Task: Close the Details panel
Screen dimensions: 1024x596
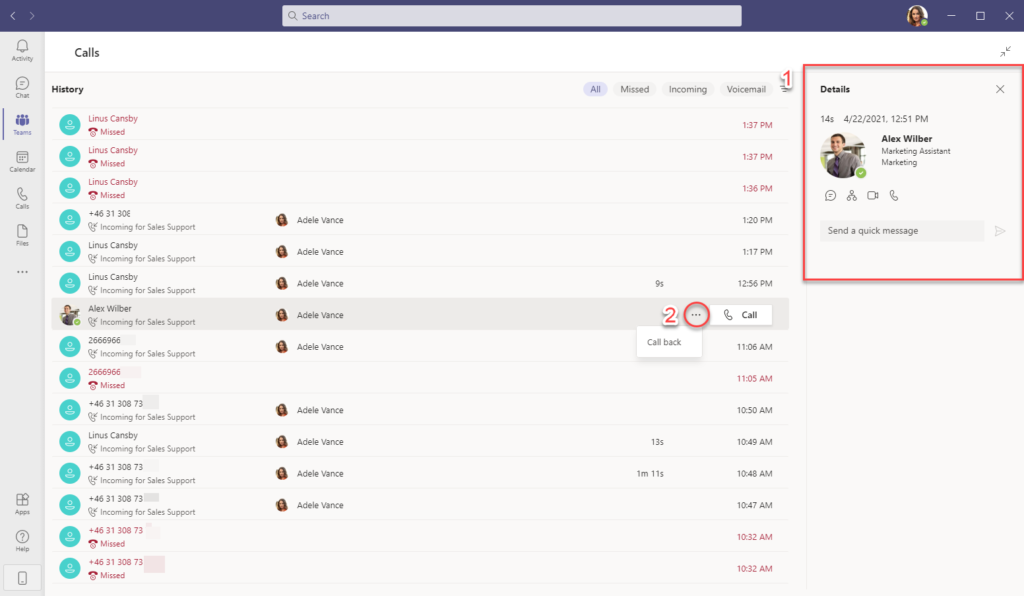Action: point(1000,89)
